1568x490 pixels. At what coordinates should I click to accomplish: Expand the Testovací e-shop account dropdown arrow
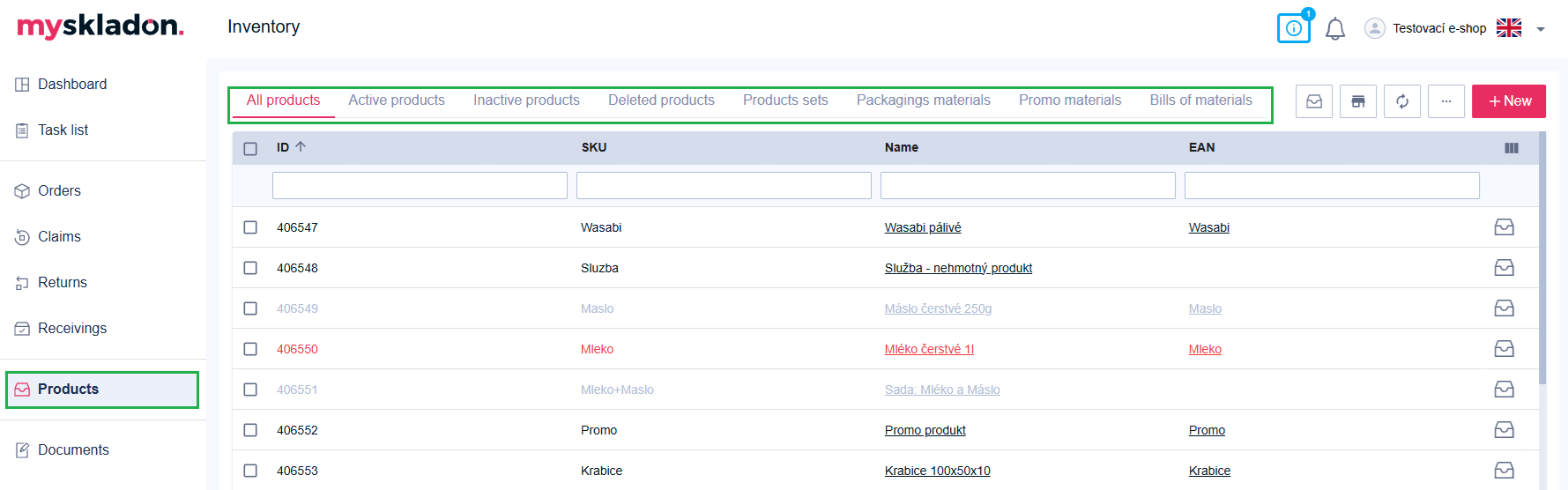coord(1541,29)
